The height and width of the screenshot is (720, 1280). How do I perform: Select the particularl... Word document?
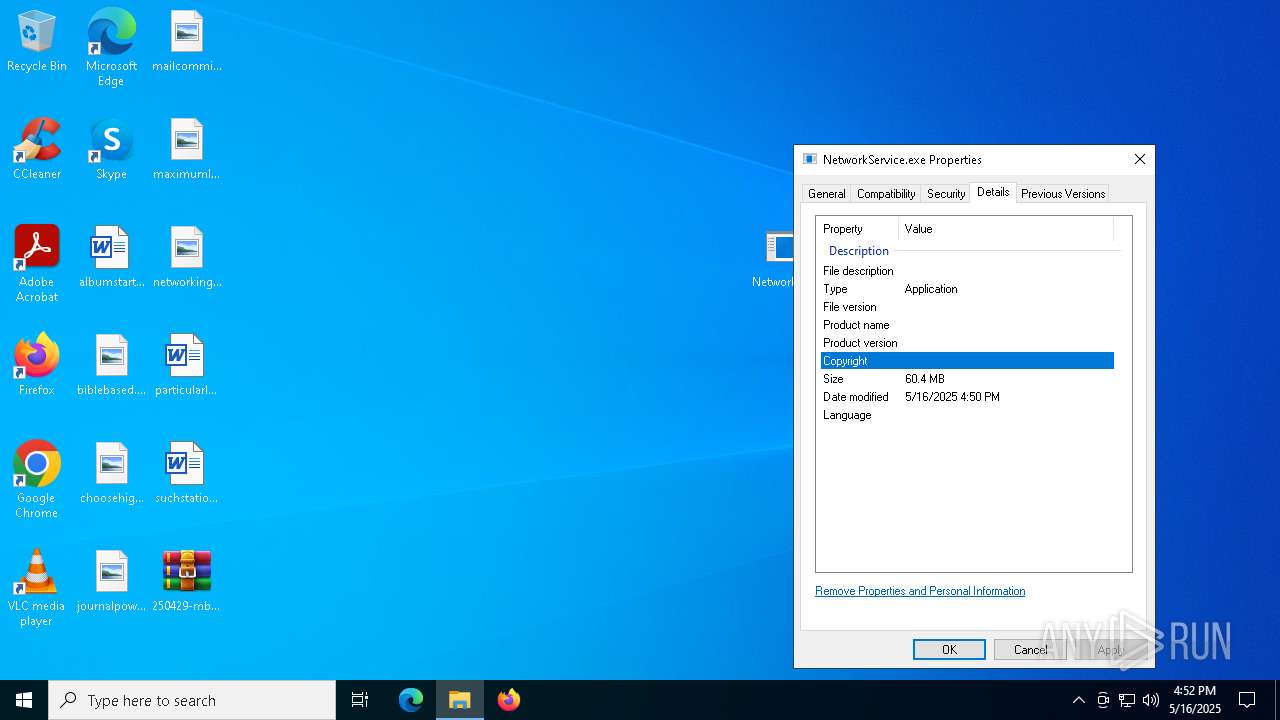point(187,366)
